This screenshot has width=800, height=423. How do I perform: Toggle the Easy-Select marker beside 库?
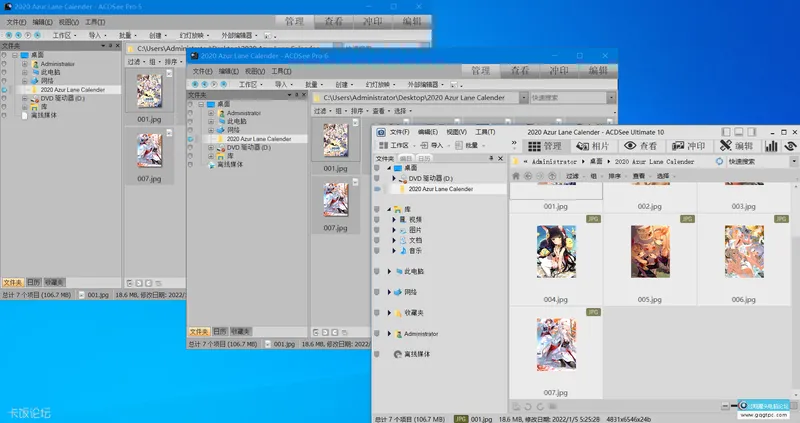[376, 208]
